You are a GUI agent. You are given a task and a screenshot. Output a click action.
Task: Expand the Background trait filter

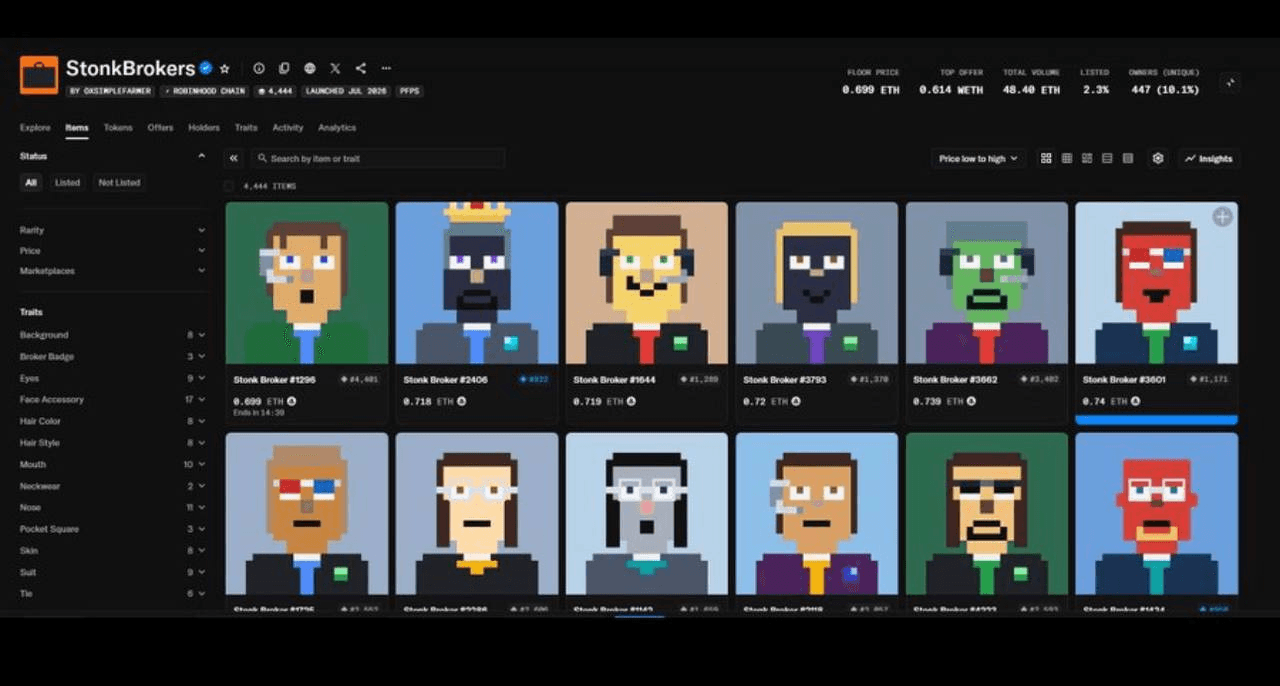coord(113,335)
